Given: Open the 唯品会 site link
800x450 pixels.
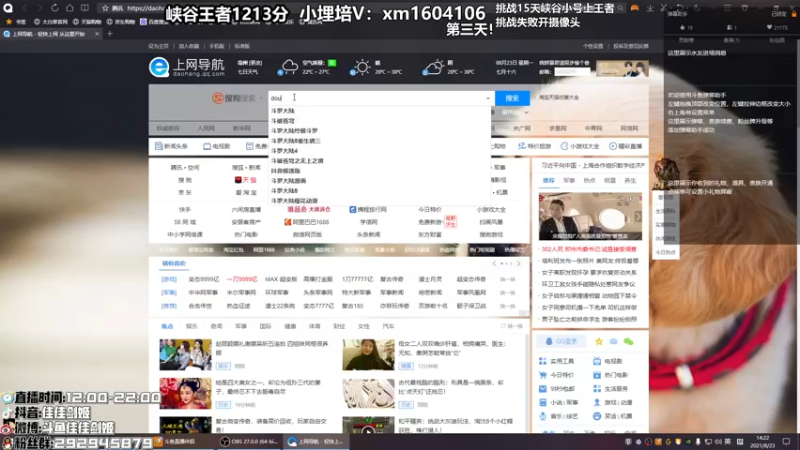Looking at the screenshot, I should (309, 210).
